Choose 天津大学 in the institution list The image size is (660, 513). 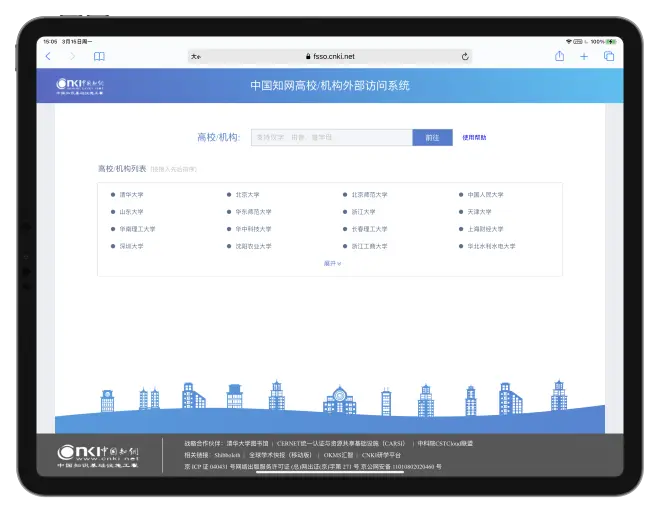point(479,212)
